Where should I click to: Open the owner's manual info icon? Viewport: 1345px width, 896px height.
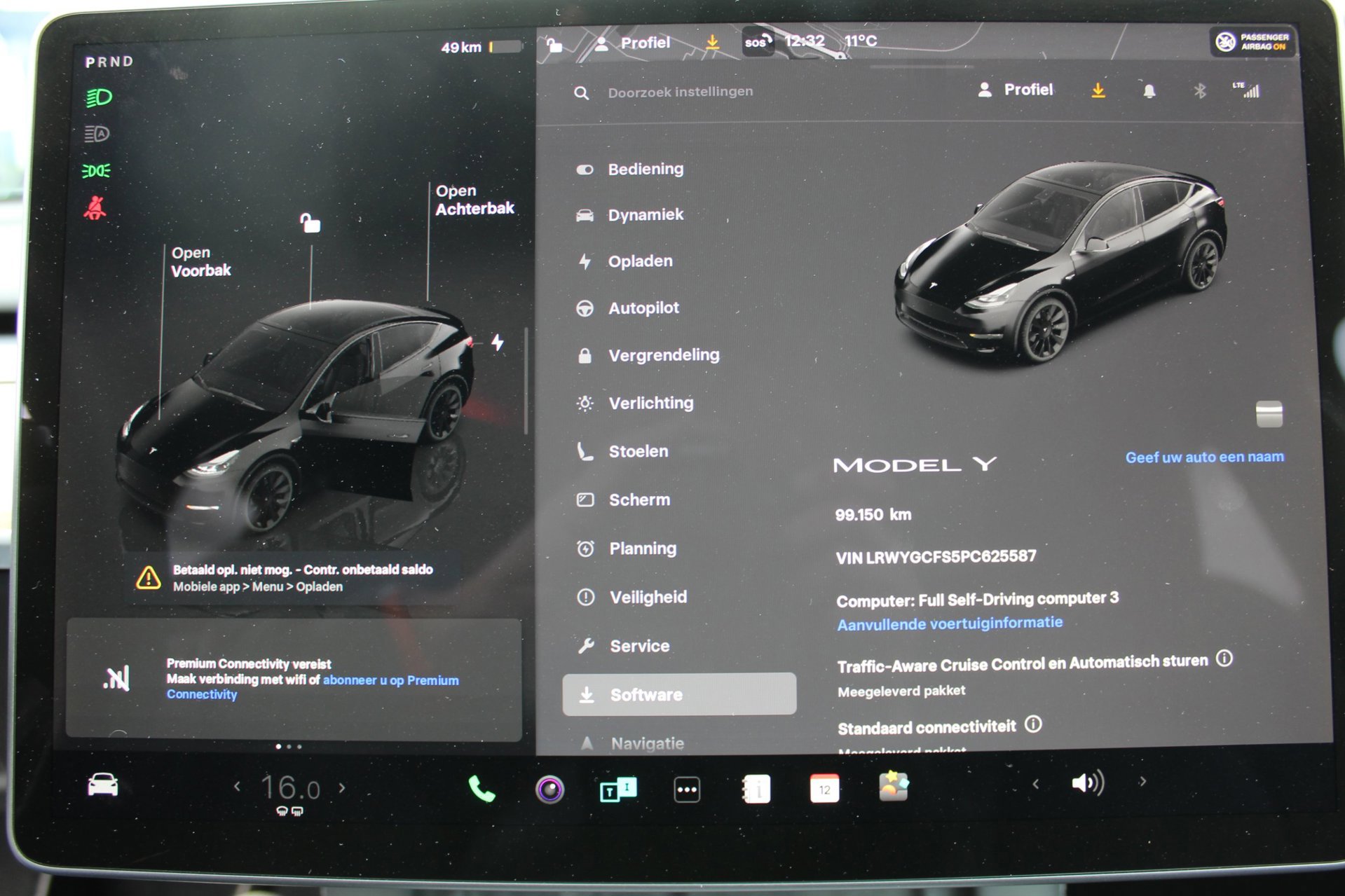click(756, 789)
